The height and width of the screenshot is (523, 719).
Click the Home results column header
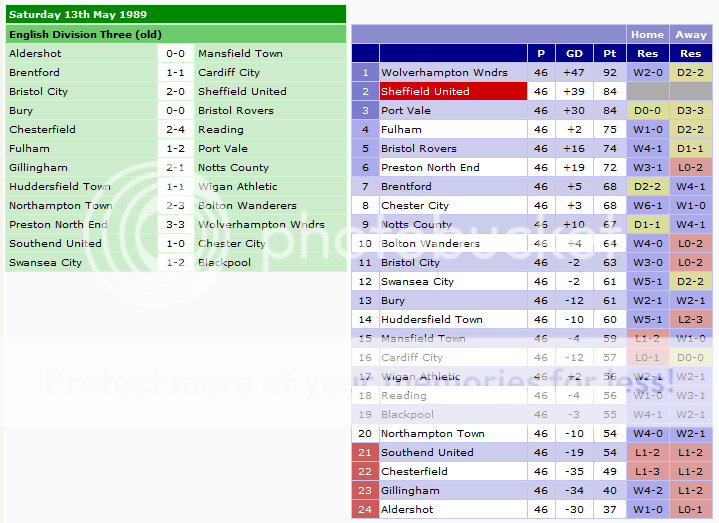tap(648, 34)
